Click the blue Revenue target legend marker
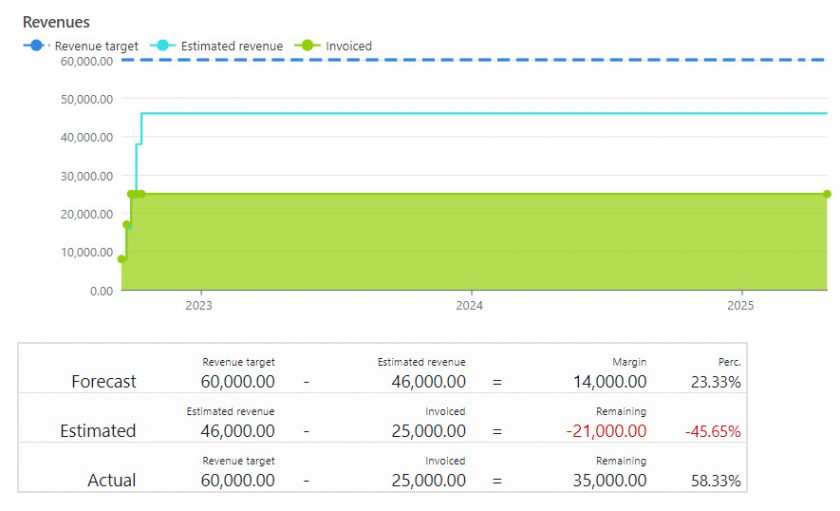 (x=37, y=46)
